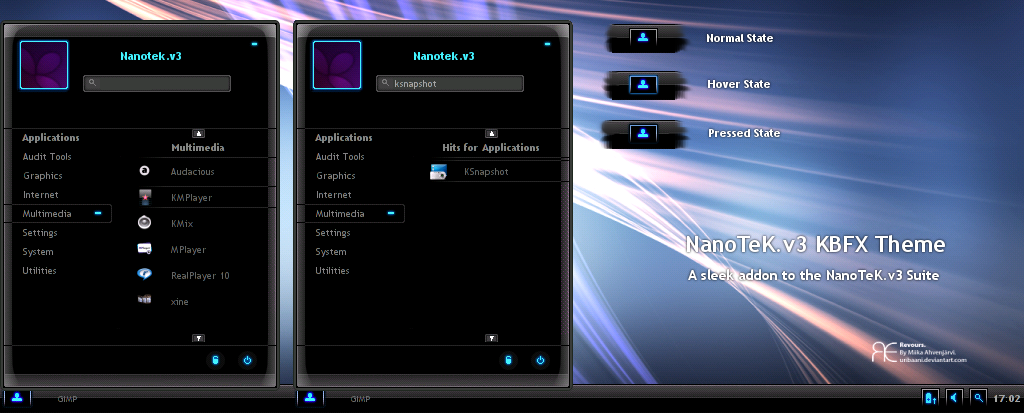Screen dimensions: 1024x413
Task: Click Normal State button sample
Action: tap(643, 38)
